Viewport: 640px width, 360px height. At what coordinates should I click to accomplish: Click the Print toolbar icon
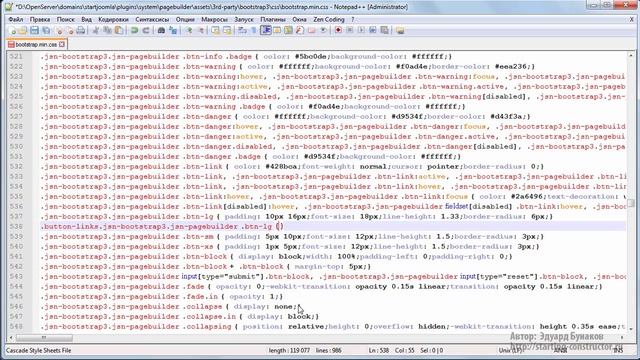(81, 31)
